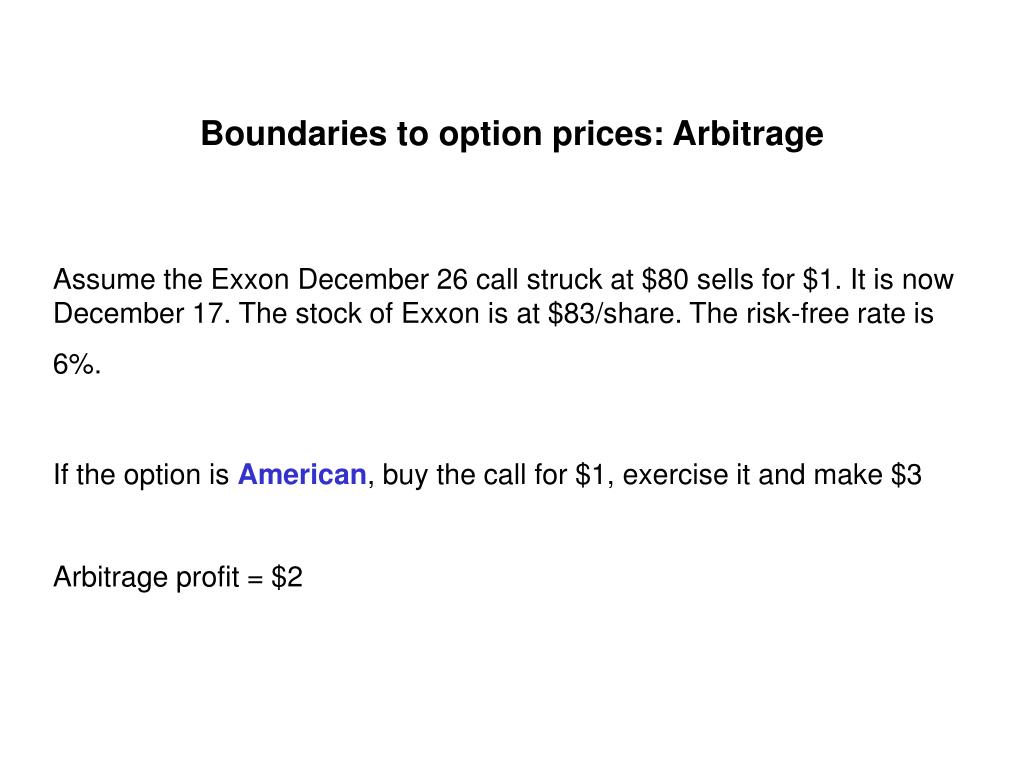Click the $80 strike price text

pyautogui.click(x=665, y=280)
